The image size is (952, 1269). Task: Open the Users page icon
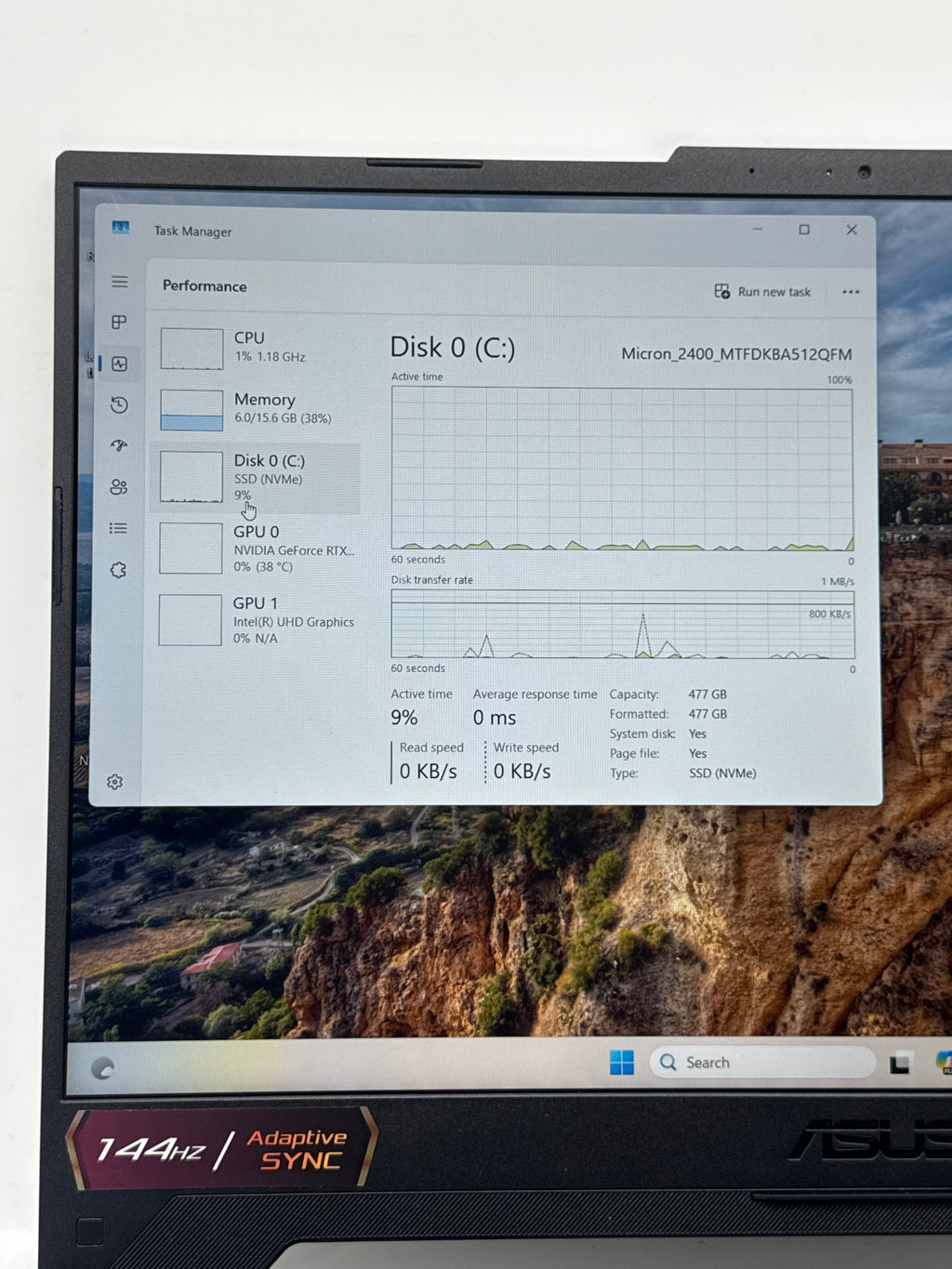click(x=119, y=487)
